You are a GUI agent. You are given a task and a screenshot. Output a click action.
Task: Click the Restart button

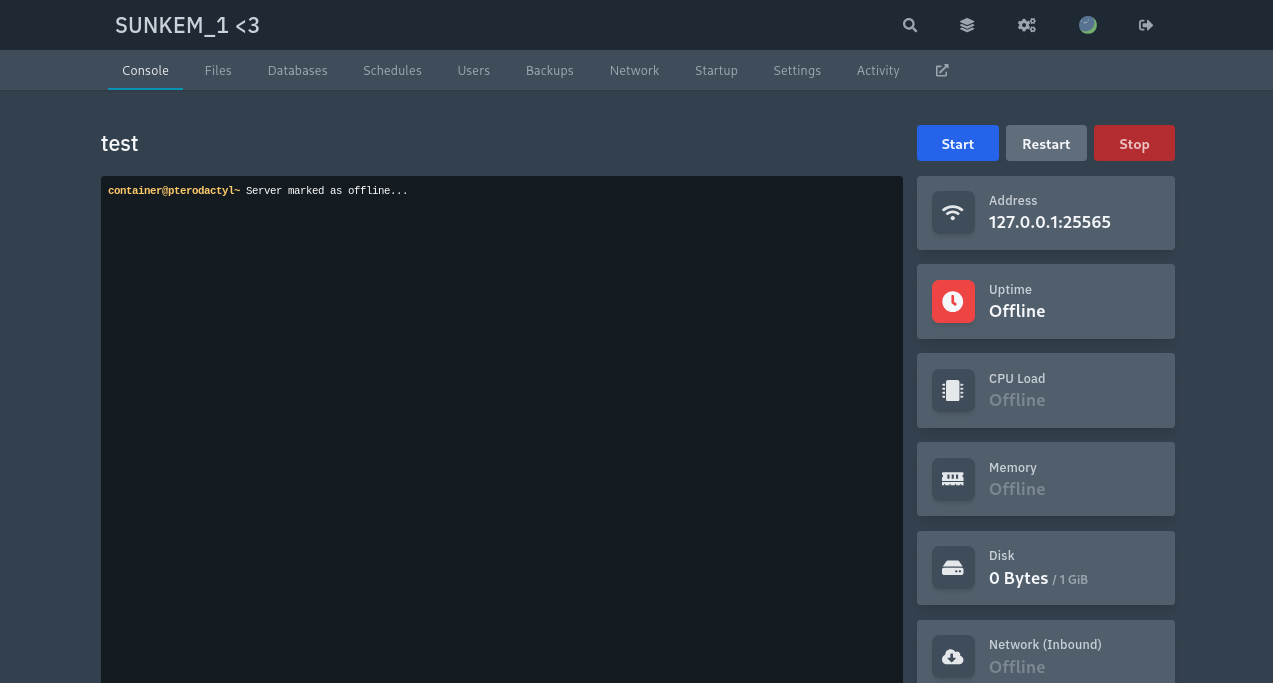click(1046, 143)
